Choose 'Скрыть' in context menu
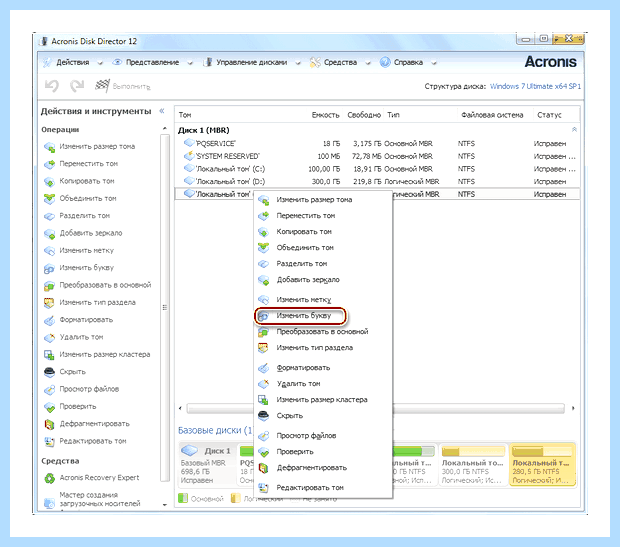 (323, 416)
